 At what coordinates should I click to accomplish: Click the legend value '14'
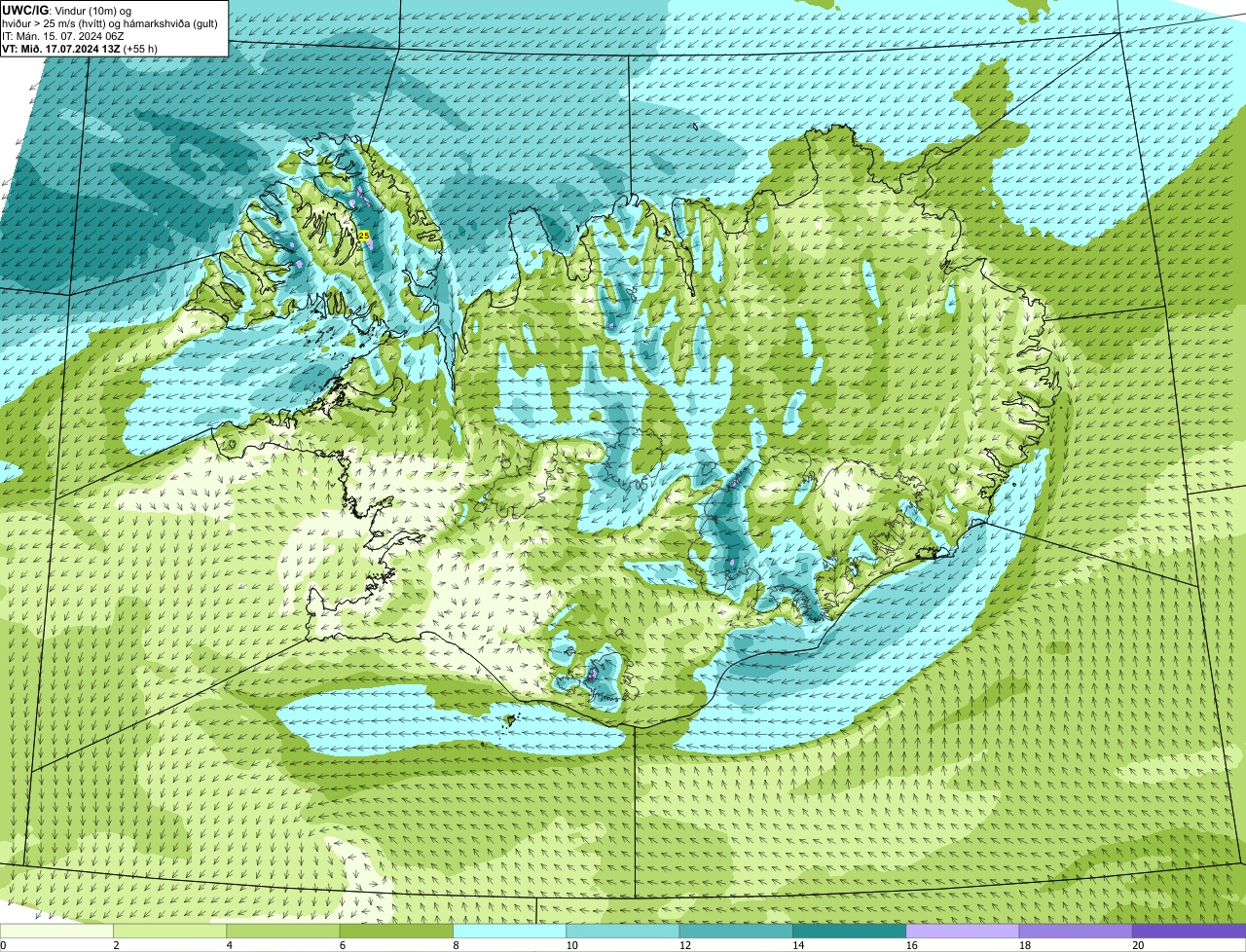798,945
